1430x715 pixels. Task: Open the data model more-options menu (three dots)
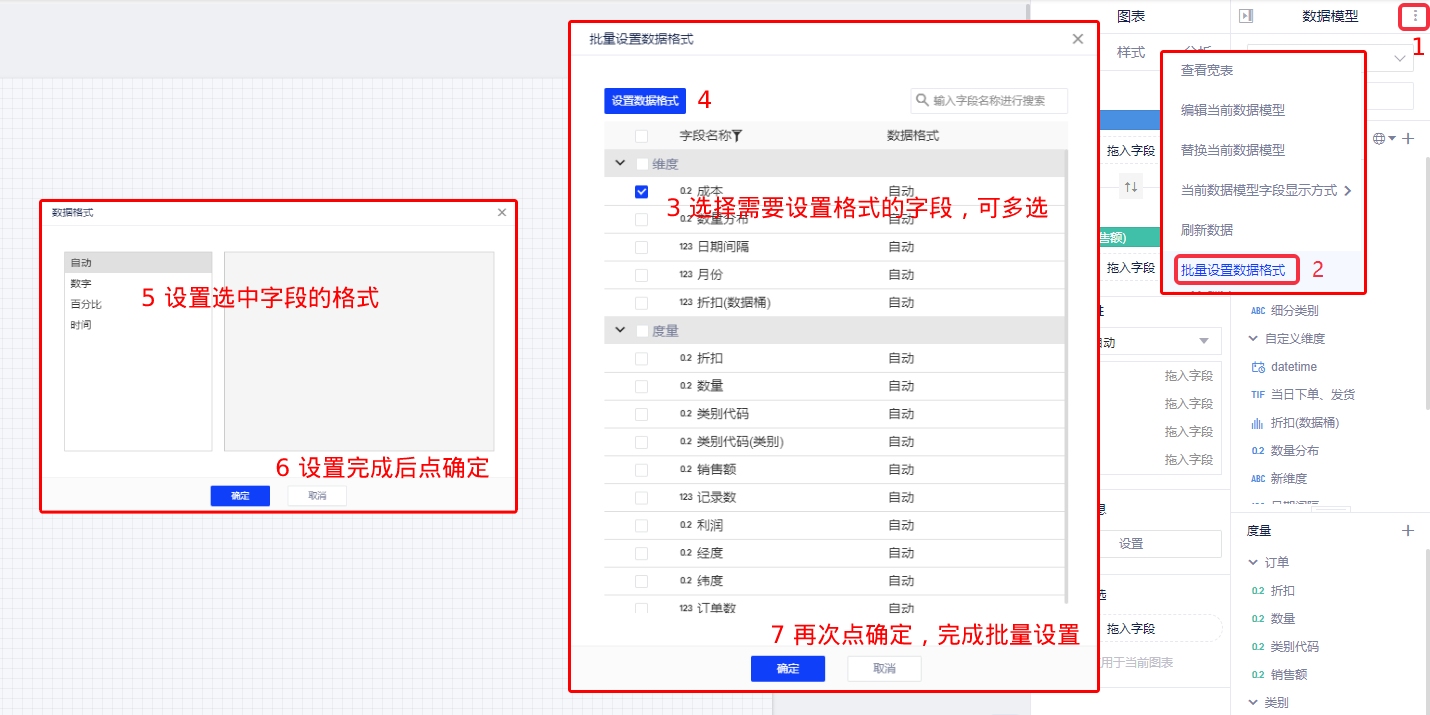pos(1415,16)
